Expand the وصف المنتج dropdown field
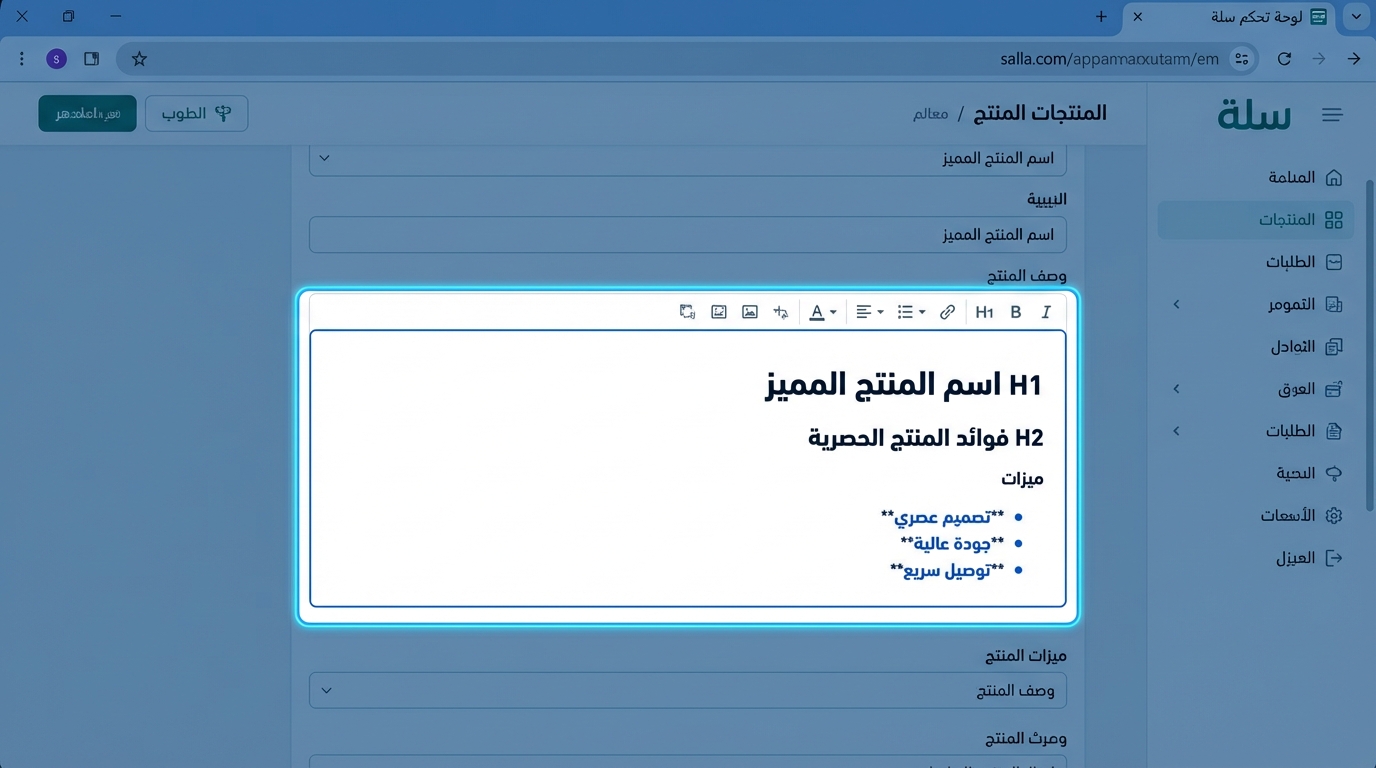This screenshot has height=768, width=1376. point(687,690)
